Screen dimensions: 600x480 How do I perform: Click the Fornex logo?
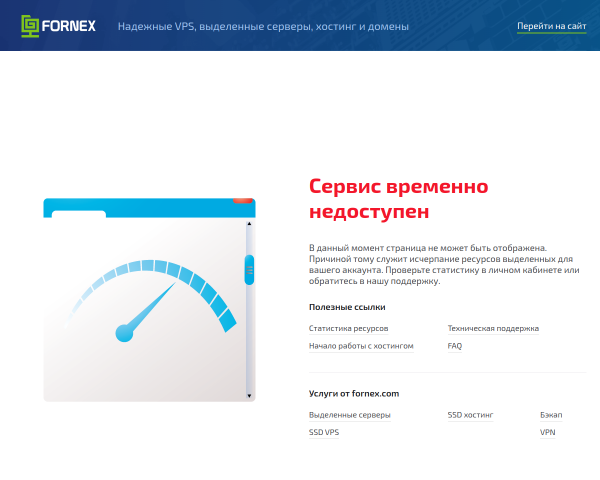click(58, 26)
